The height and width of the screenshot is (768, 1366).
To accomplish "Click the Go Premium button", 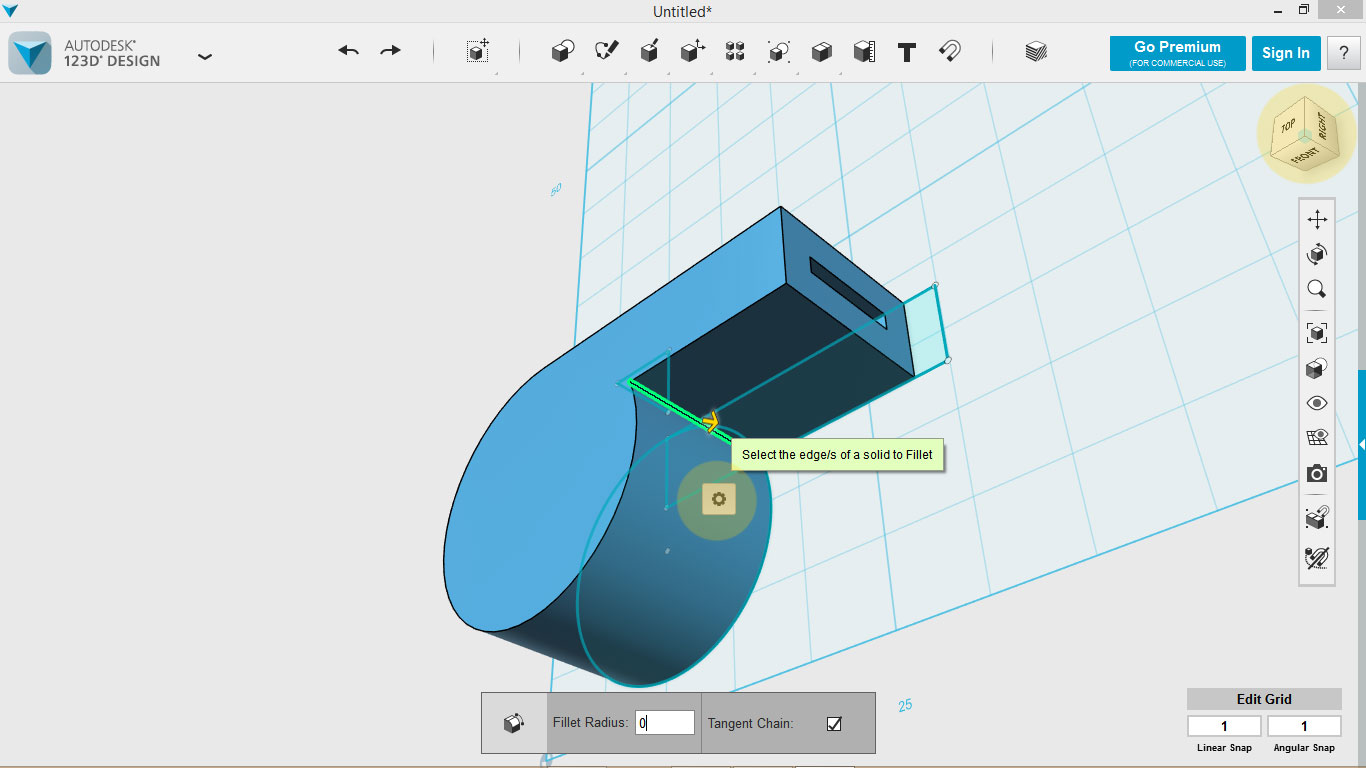I will pyautogui.click(x=1177, y=53).
